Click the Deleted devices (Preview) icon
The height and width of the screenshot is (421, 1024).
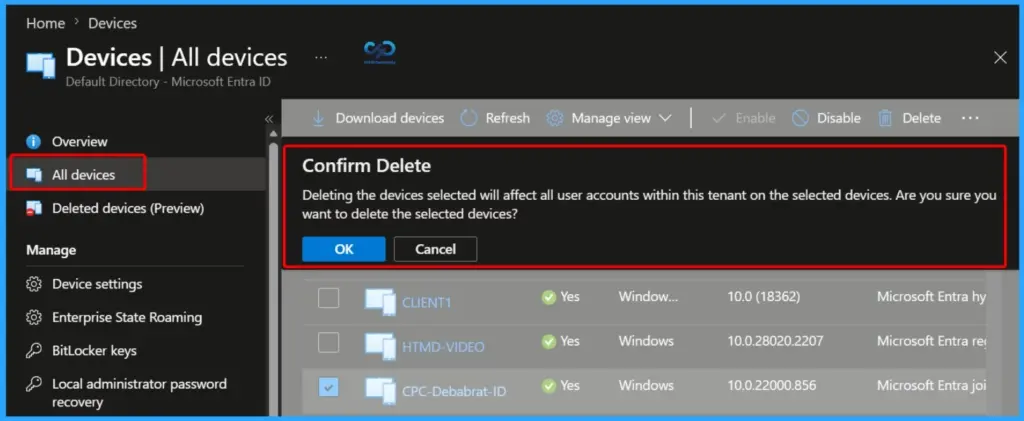pyautogui.click(x=33, y=209)
